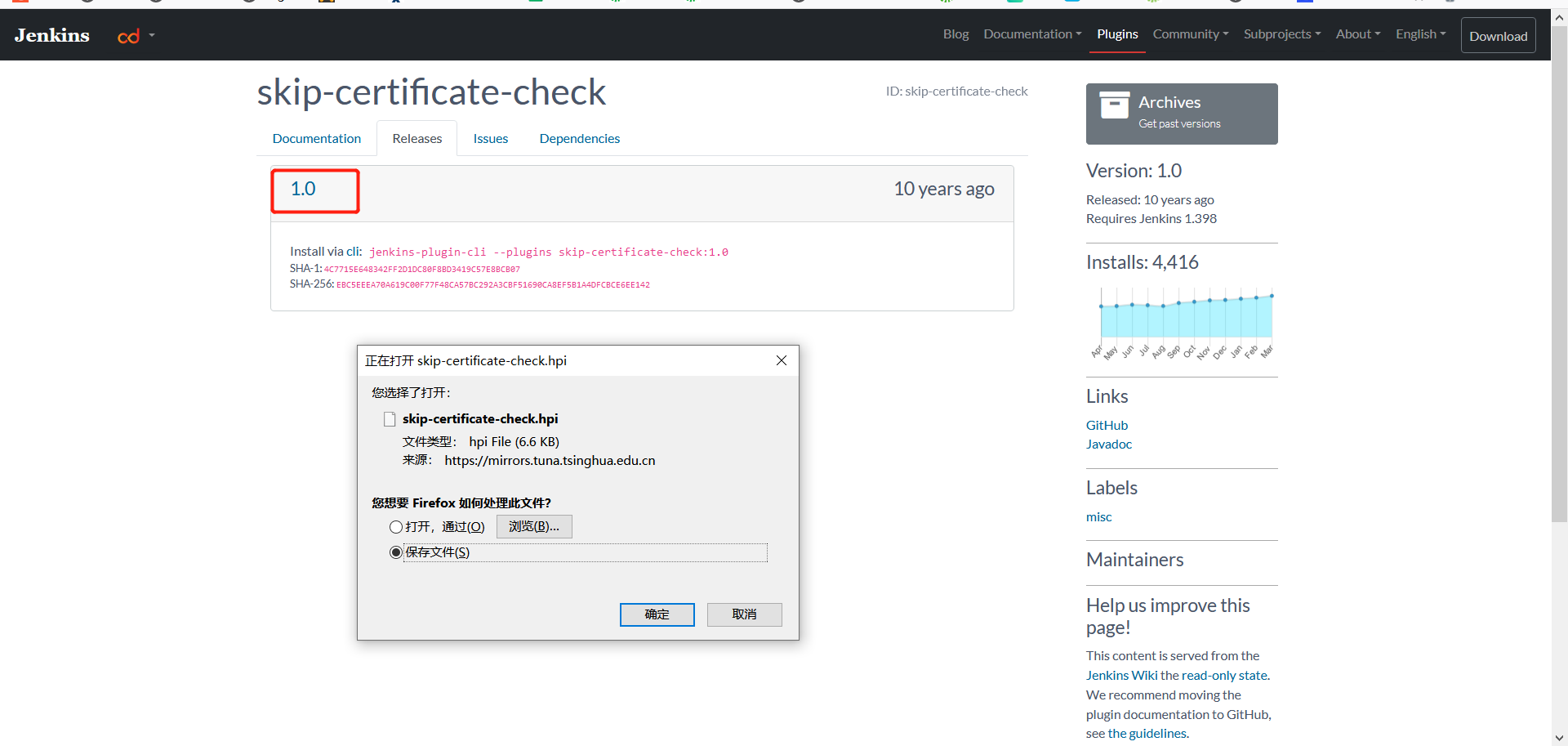Open the Archives box to get past versions
The image size is (1568, 746).
tap(1181, 113)
